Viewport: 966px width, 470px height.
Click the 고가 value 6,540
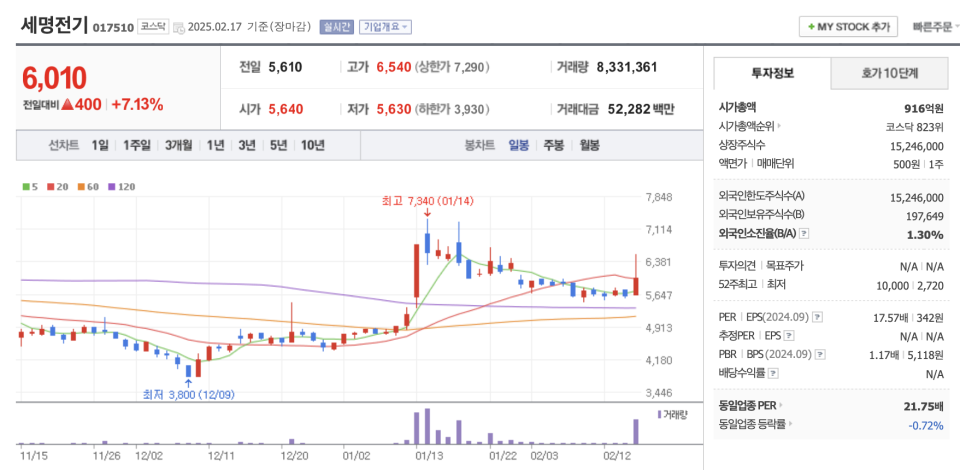[x=393, y=67]
